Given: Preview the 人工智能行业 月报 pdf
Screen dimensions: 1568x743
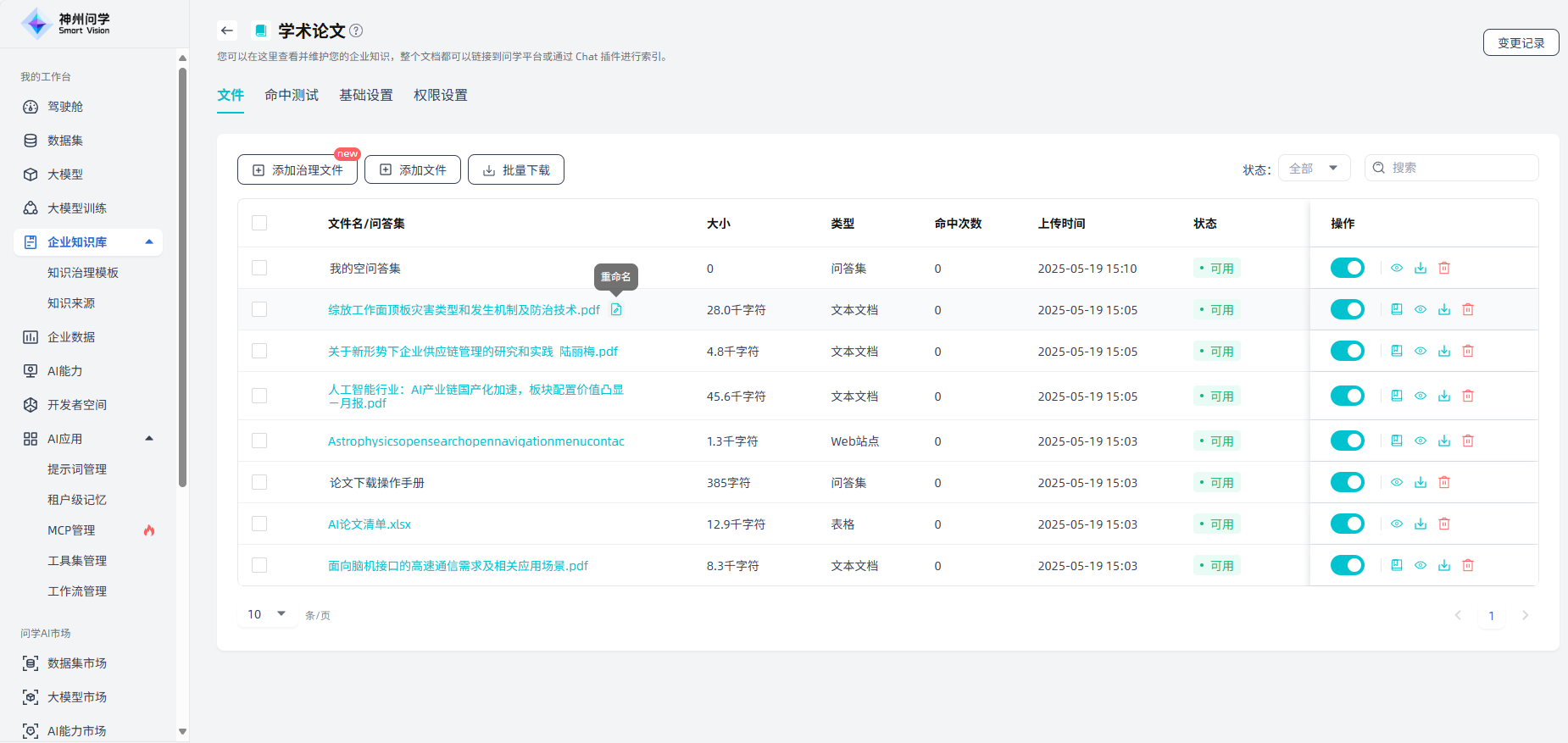Looking at the screenshot, I should pos(1421,396).
